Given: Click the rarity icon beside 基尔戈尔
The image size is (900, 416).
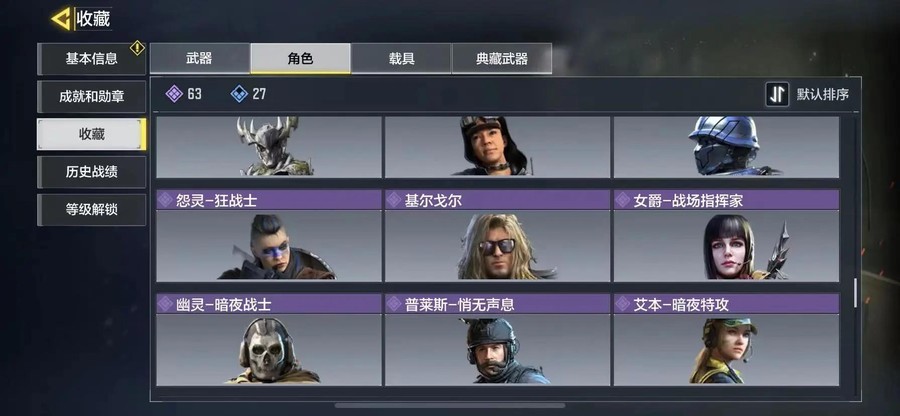Looking at the screenshot, I should (x=393, y=200).
